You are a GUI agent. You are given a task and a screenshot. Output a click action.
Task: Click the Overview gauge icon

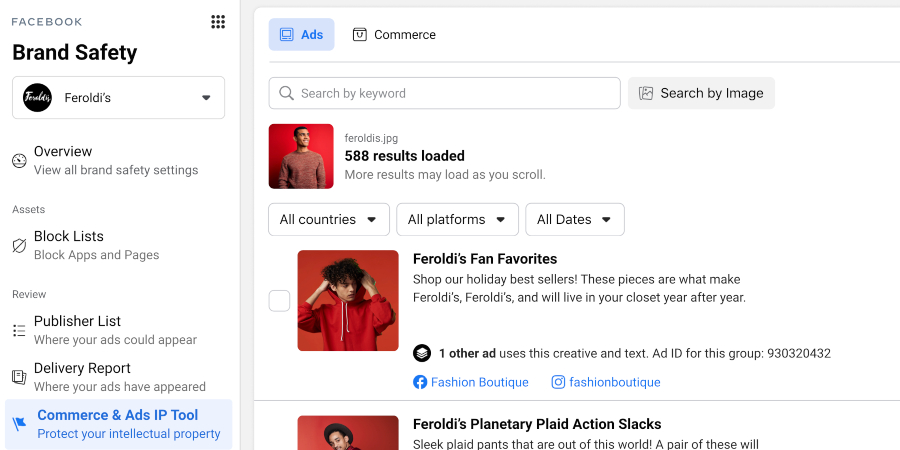(19, 161)
